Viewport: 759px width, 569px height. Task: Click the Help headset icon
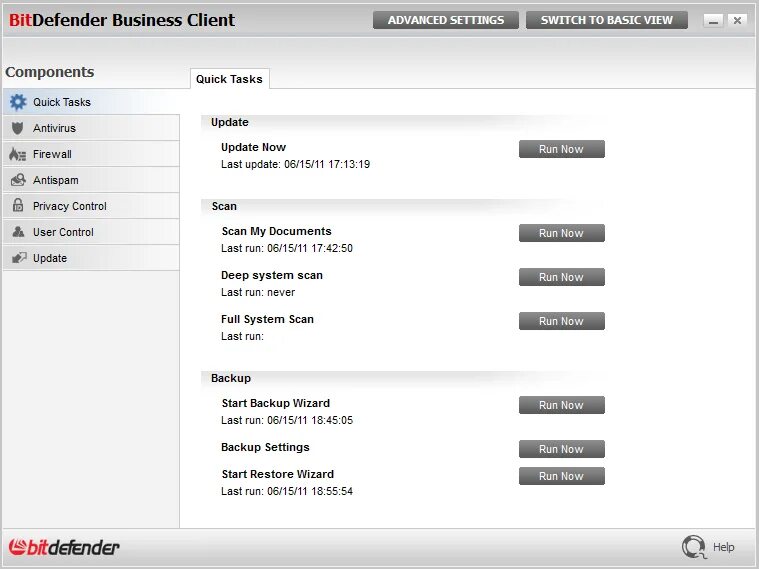(x=694, y=547)
